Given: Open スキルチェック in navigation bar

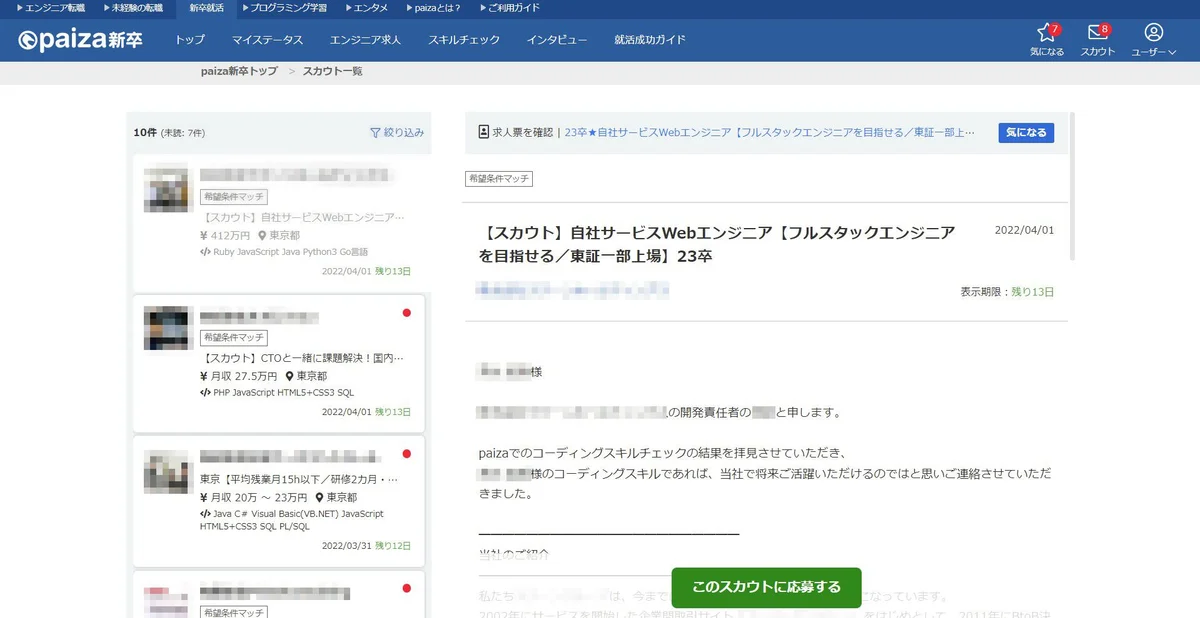Looking at the screenshot, I should pyautogui.click(x=464, y=40).
